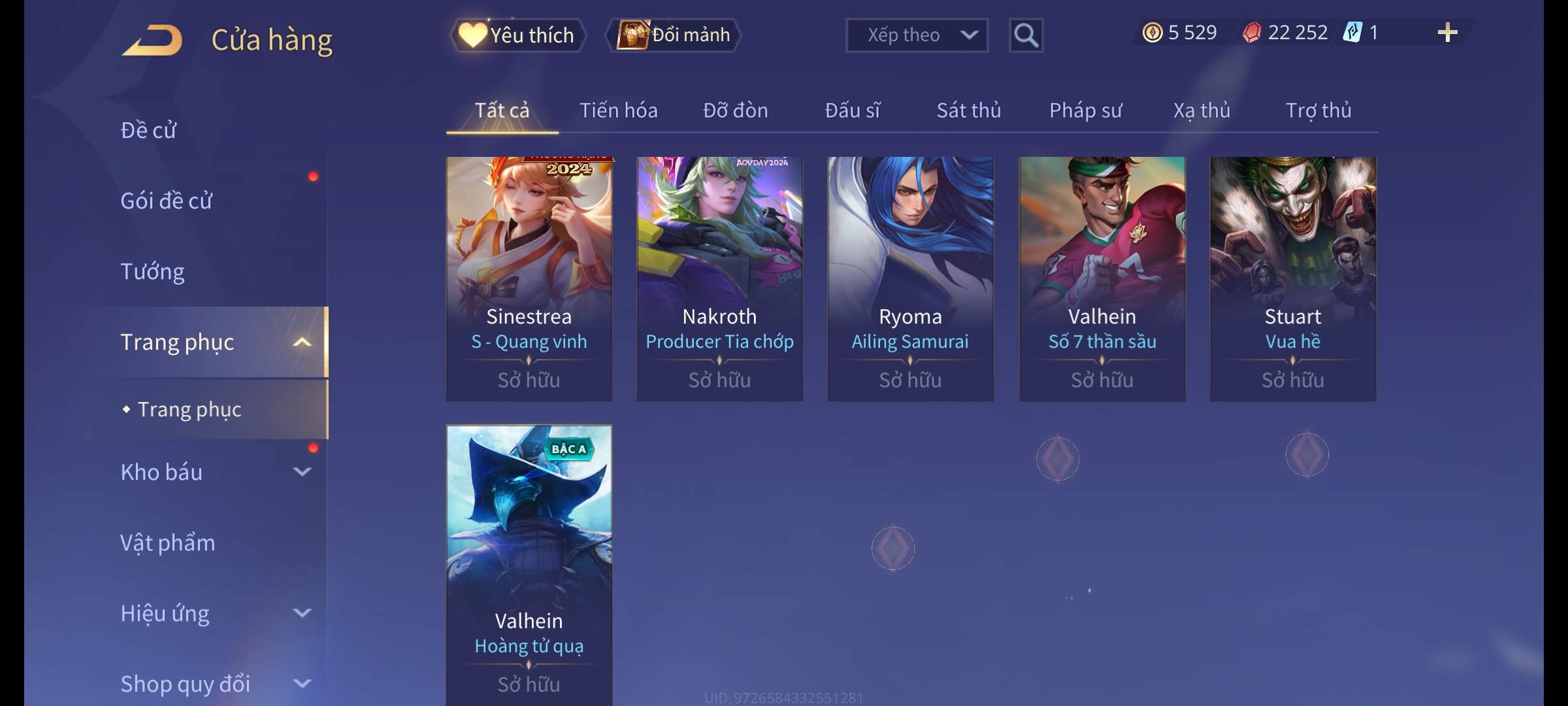Tap the golden back arrow icon
Image resolution: width=1568 pixels, height=706 pixels.
tap(152, 39)
